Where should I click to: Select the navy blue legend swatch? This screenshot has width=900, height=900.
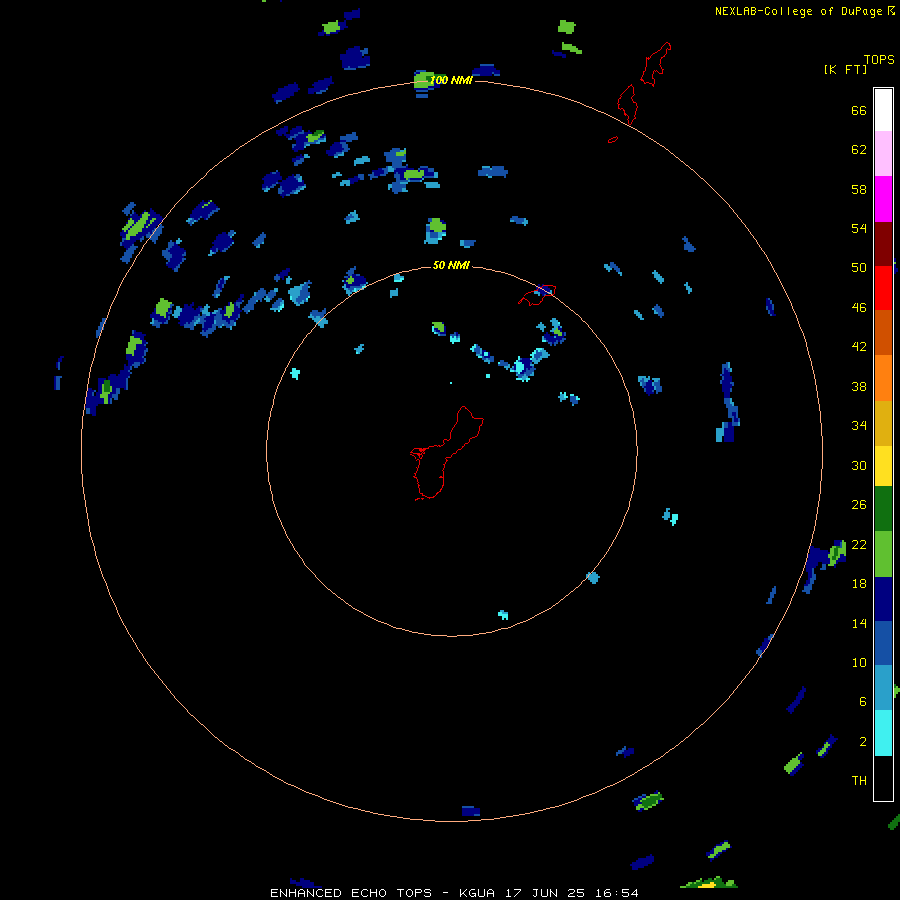point(883,599)
